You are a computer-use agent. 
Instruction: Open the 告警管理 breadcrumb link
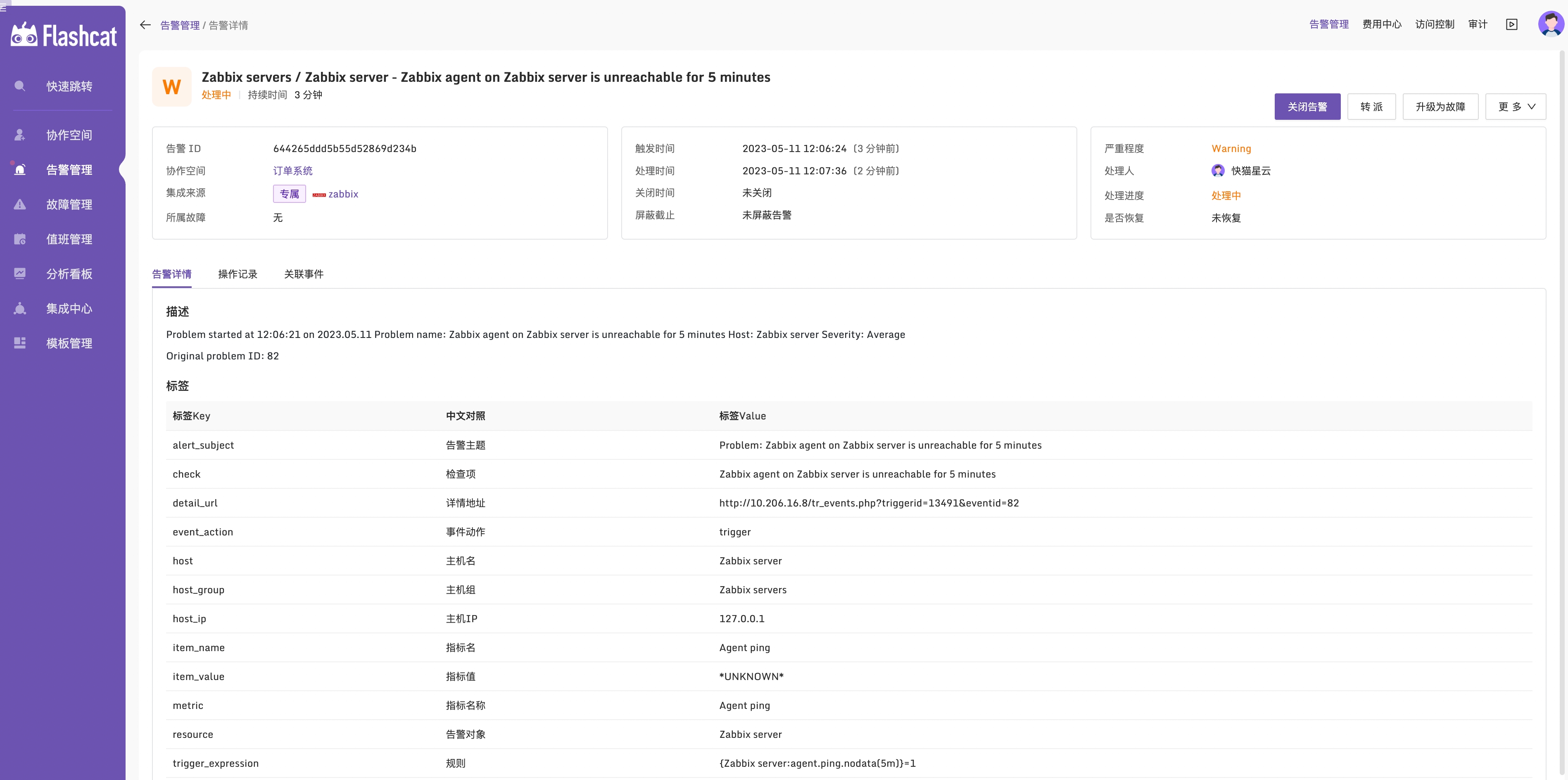tap(180, 25)
